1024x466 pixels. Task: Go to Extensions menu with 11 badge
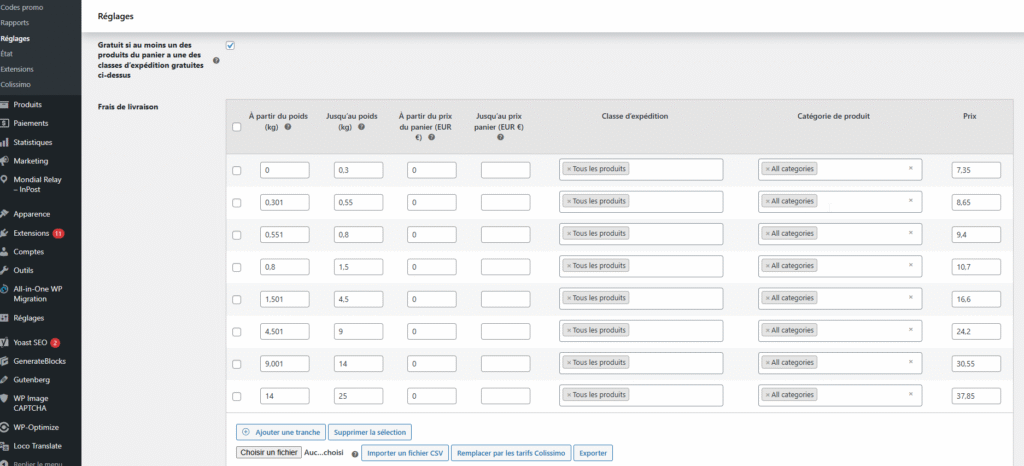coord(32,233)
